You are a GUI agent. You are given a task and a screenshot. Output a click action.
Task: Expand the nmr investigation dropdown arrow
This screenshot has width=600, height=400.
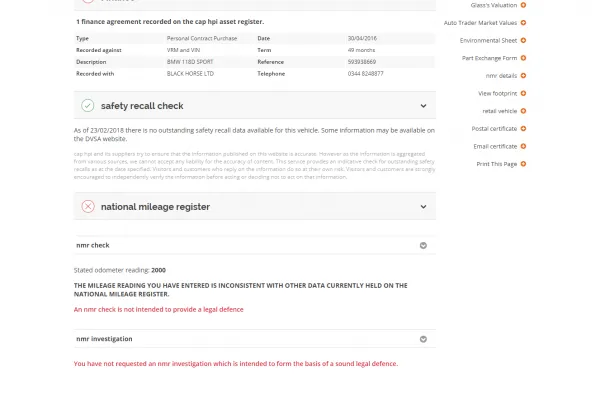423,339
